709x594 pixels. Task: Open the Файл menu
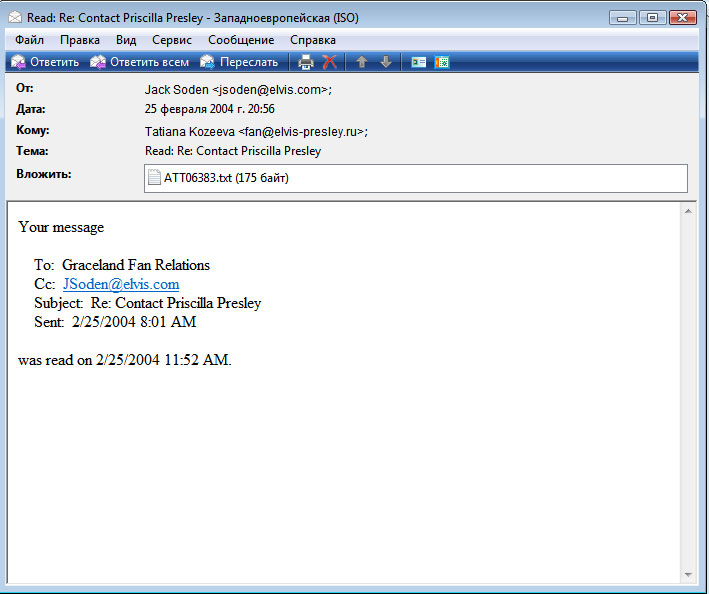[x=29, y=40]
